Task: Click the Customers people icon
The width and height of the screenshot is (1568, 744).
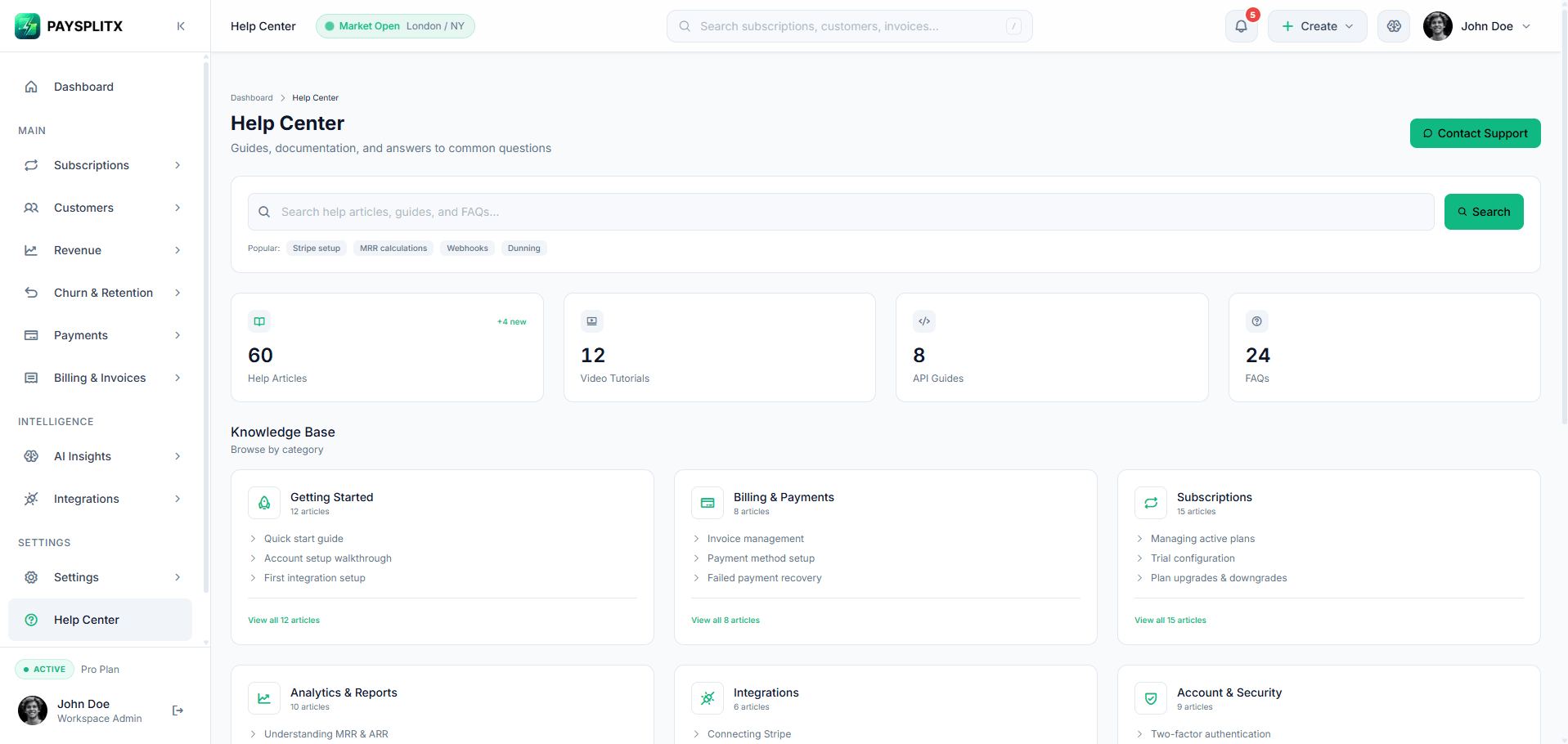Action: point(31,208)
